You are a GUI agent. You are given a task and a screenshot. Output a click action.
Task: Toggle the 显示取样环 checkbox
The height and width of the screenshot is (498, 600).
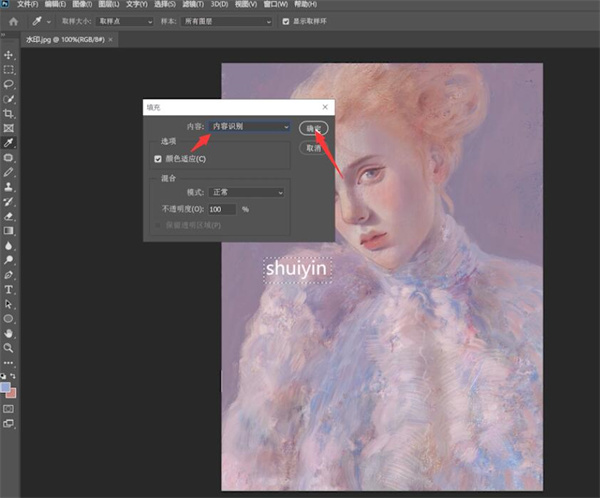tap(286, 21)
